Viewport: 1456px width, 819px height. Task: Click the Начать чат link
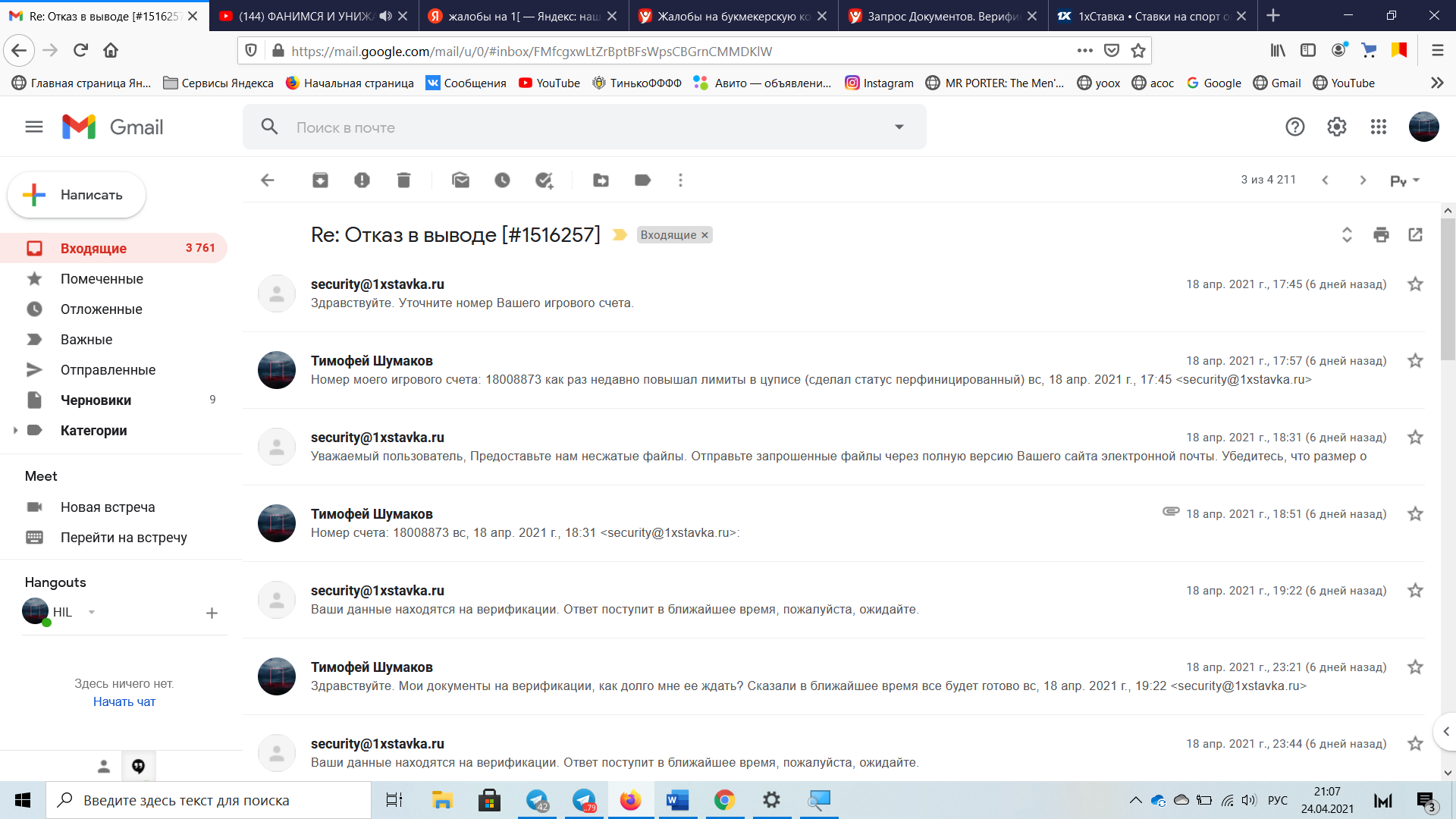point(124,702)
